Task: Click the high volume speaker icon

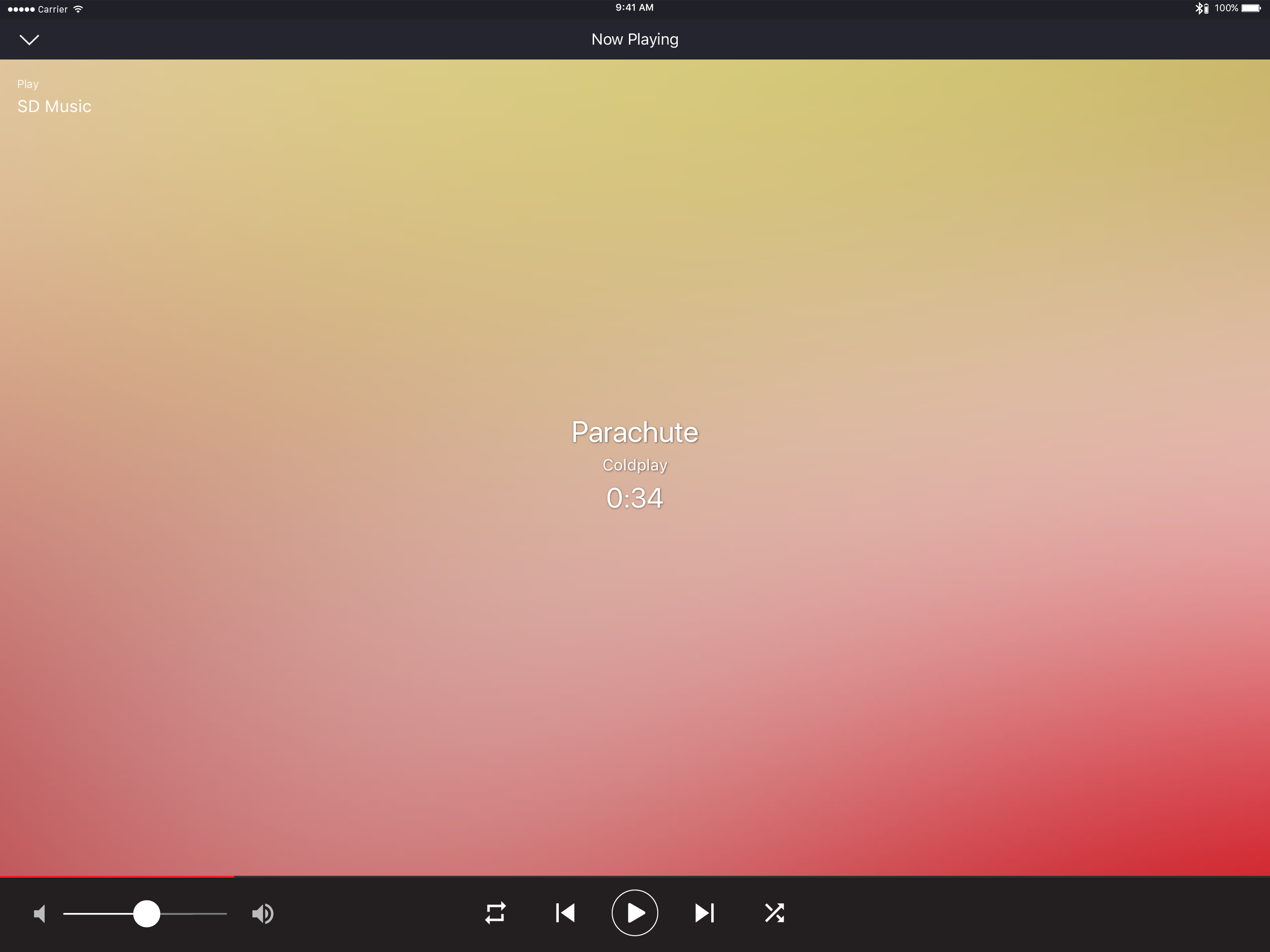Action: point(263,913)
